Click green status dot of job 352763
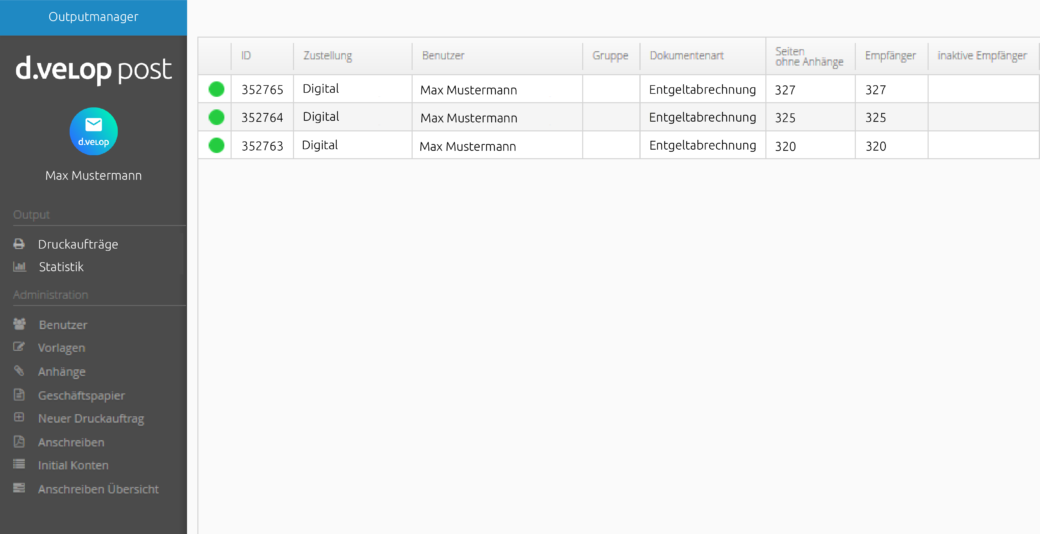The height and width of the screenshot is (534, 1040). 216,145
